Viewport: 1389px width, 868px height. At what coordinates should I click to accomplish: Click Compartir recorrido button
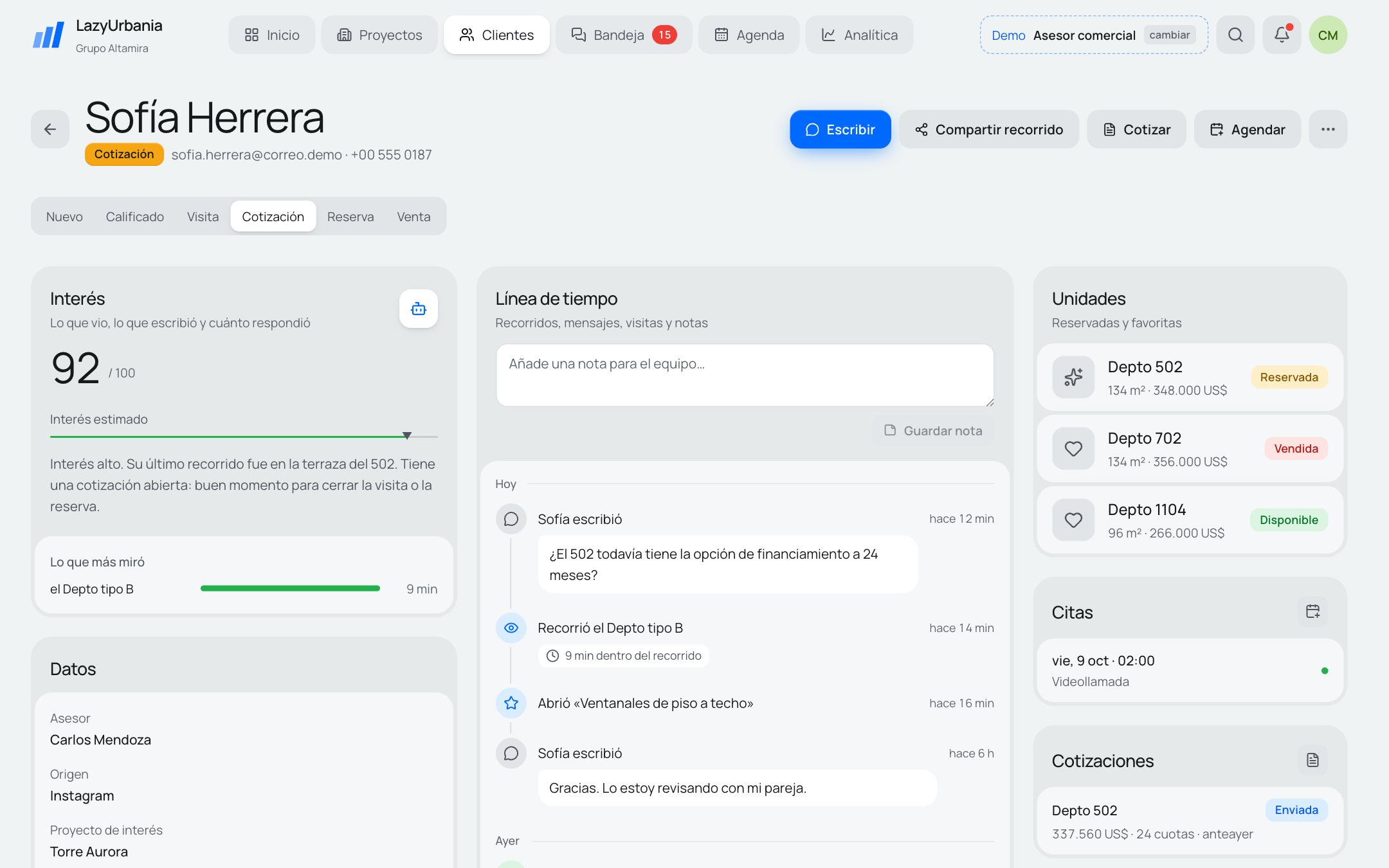pos(989,129)
